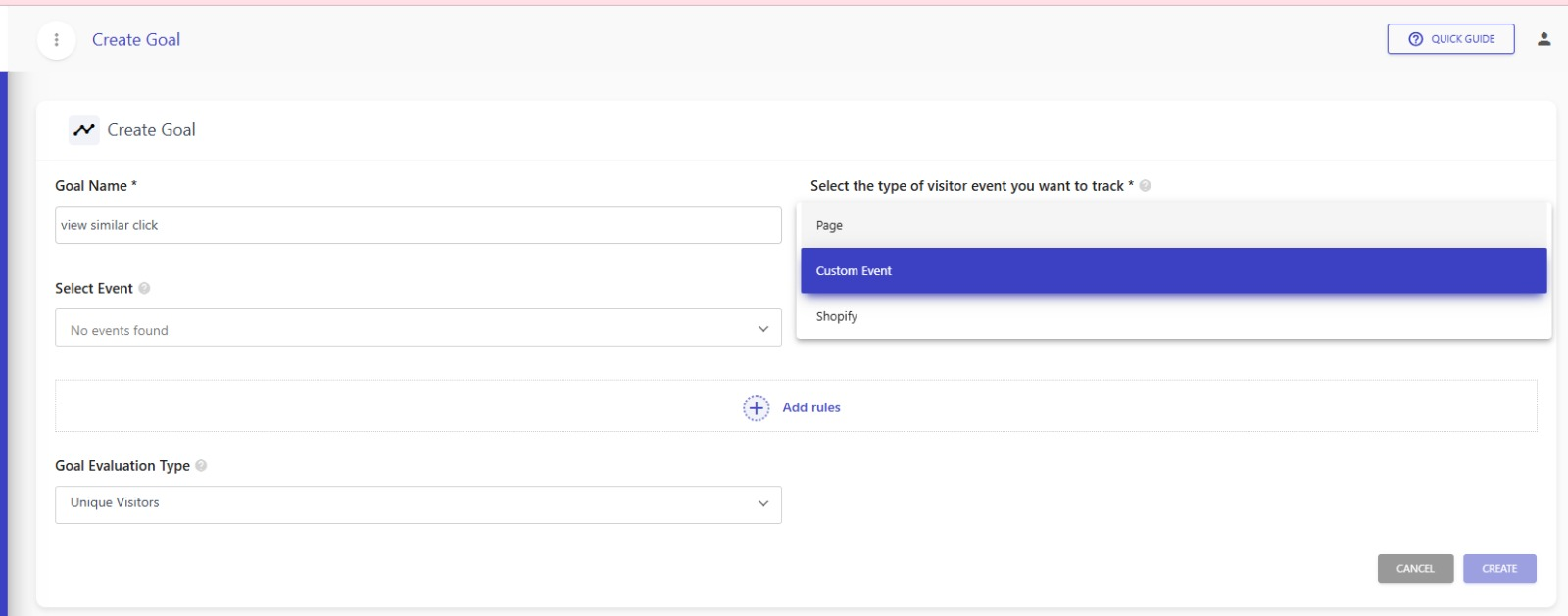Click the Create Goal header title link
Viewport: 1568px width, 616px height.
pos(136,40)
